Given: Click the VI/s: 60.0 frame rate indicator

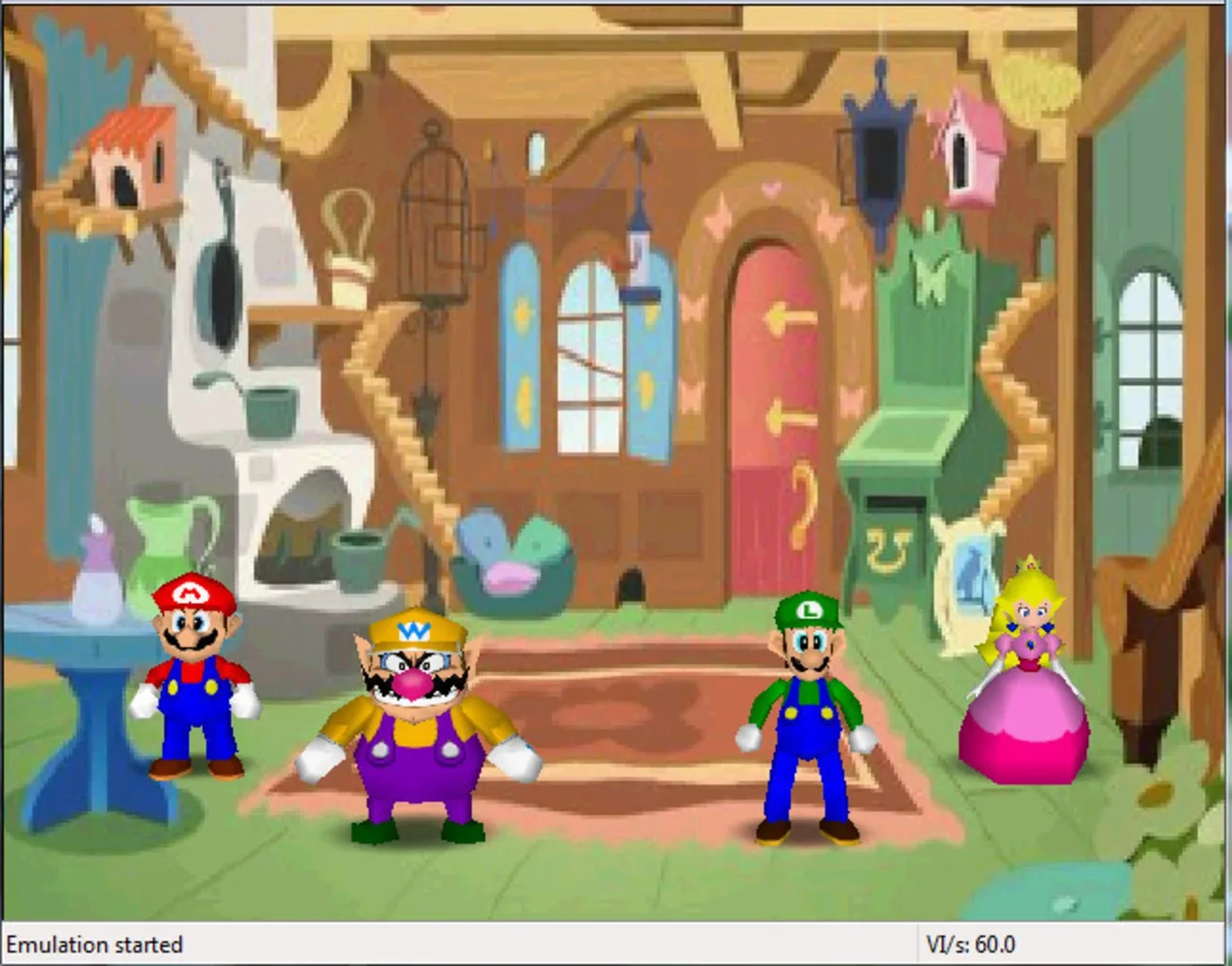Looking at the screenshot, I should click(971, 944).
